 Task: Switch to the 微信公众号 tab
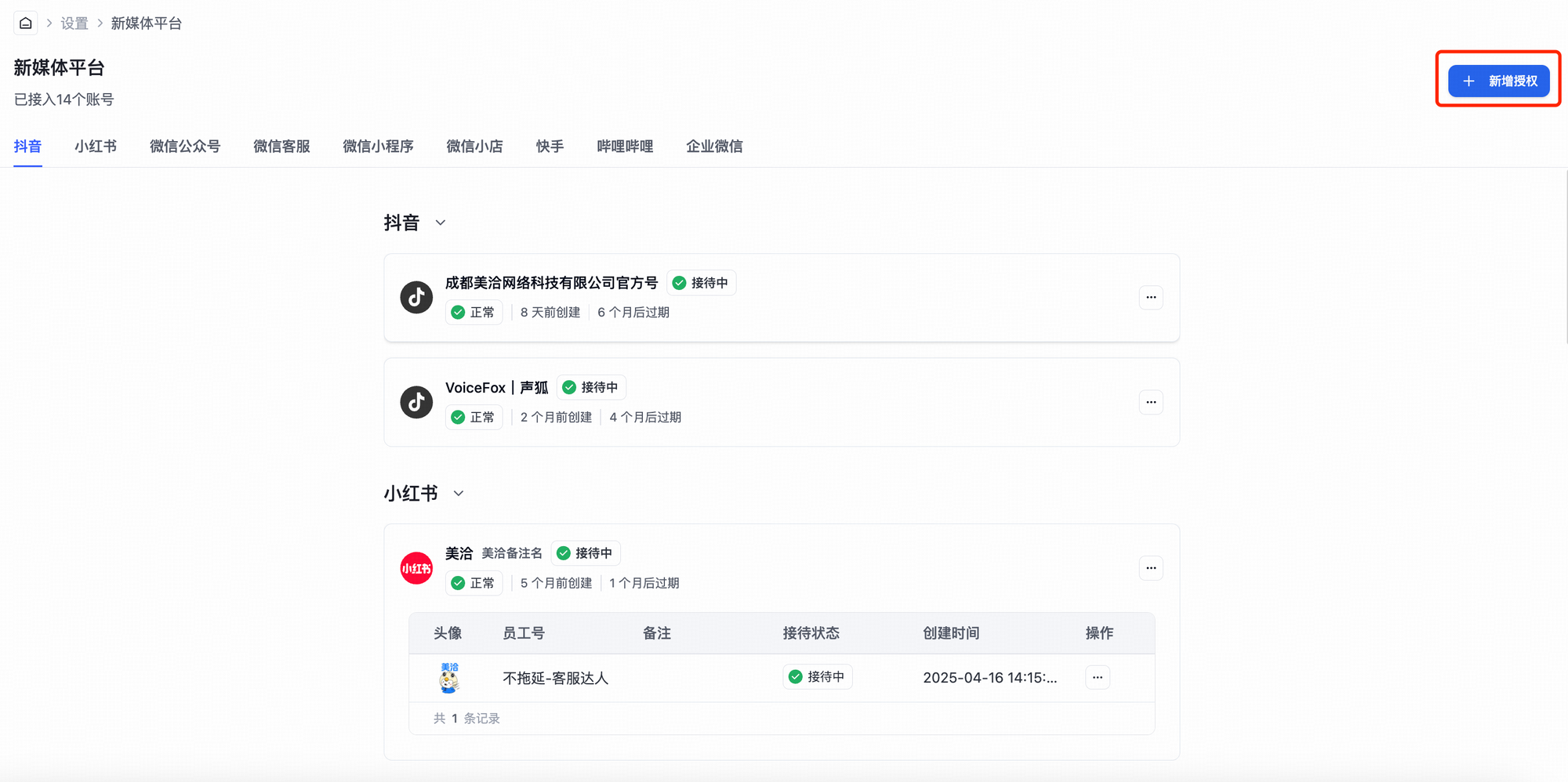click(x=185, y=147)
